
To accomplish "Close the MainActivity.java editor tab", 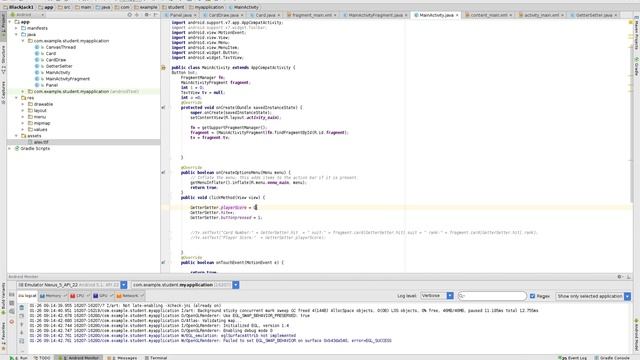I will click(x=457, y=15).
